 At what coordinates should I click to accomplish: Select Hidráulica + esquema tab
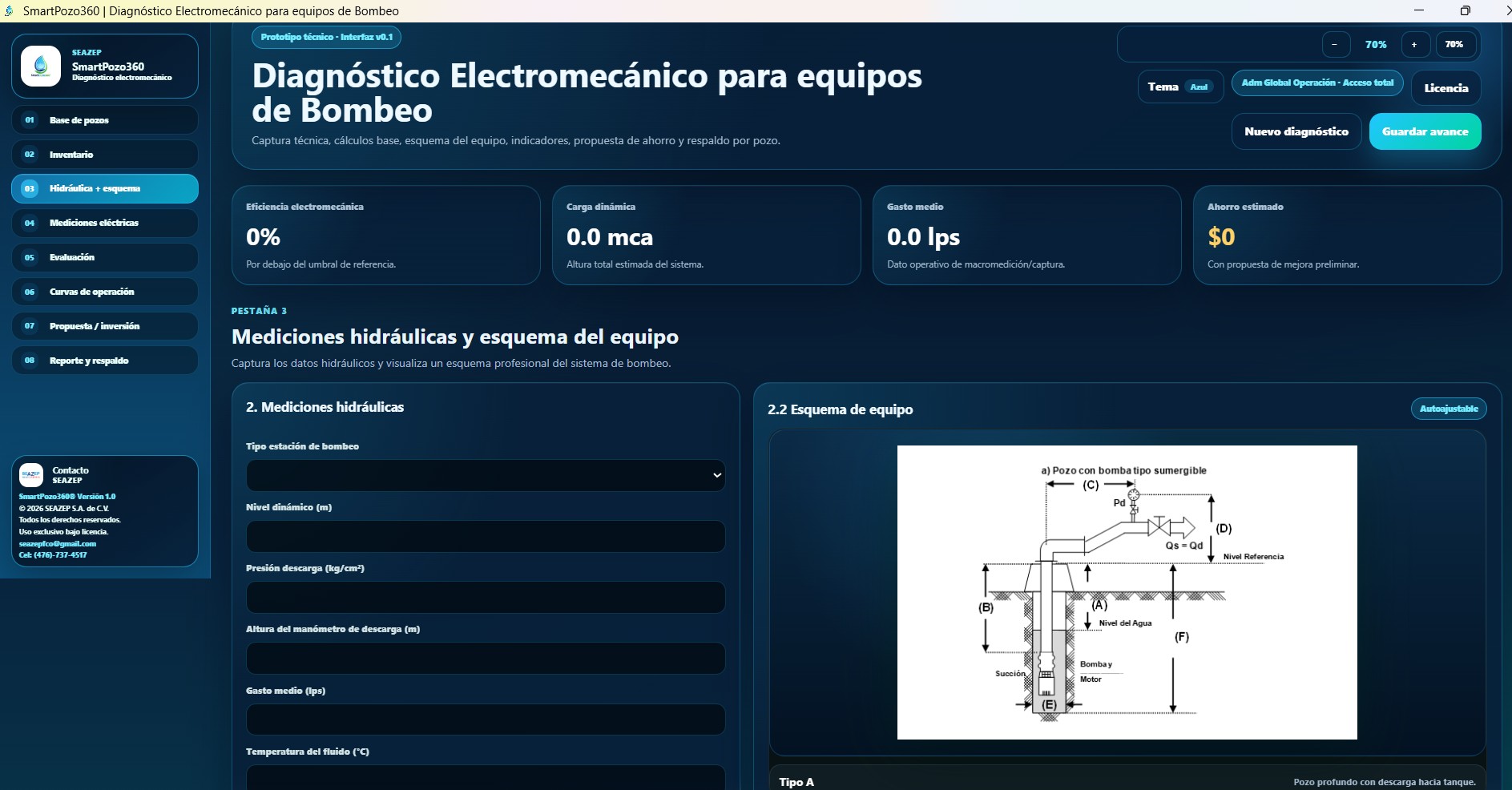click(x=105, y=189)
